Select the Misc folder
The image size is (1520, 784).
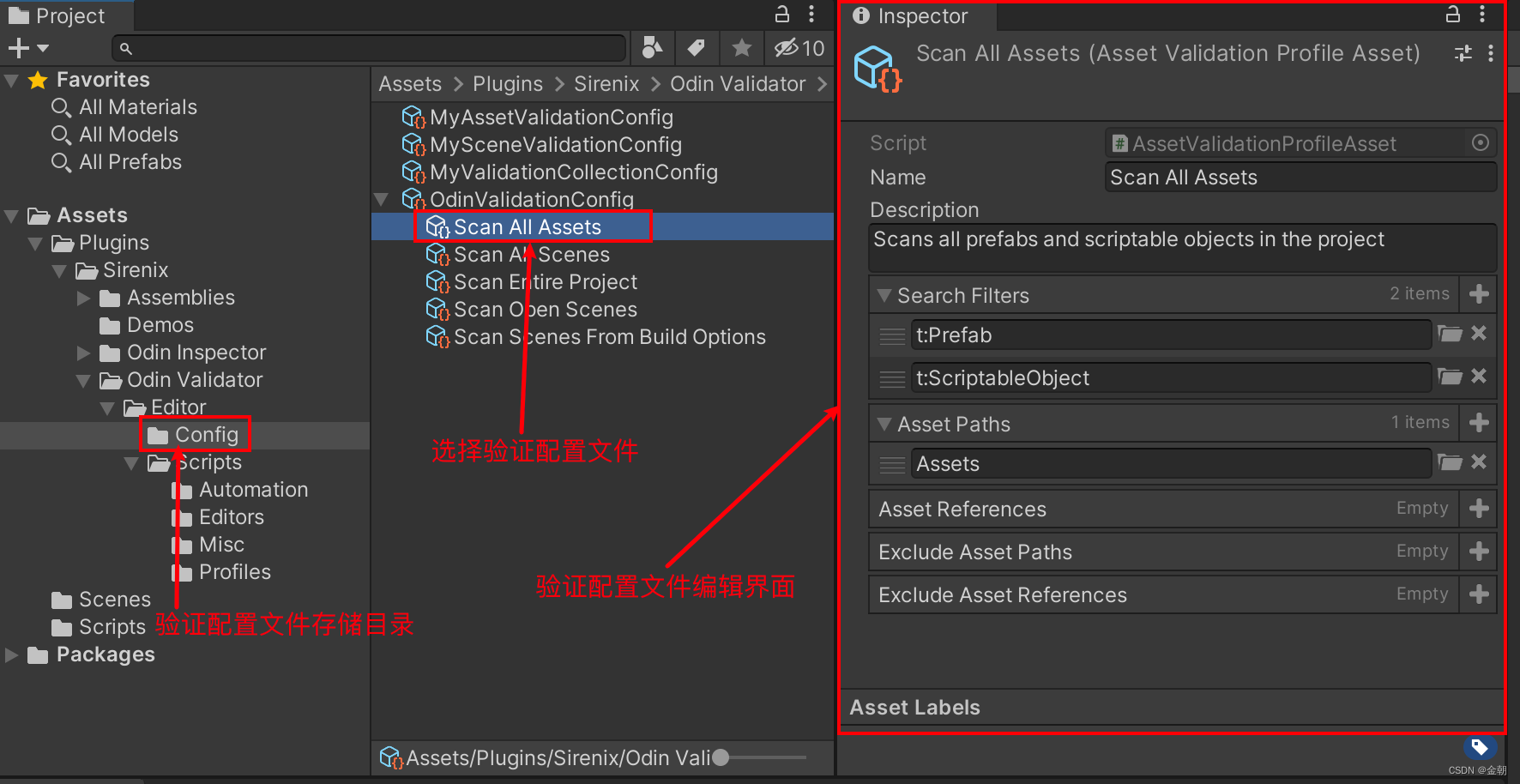pos(221,545)
